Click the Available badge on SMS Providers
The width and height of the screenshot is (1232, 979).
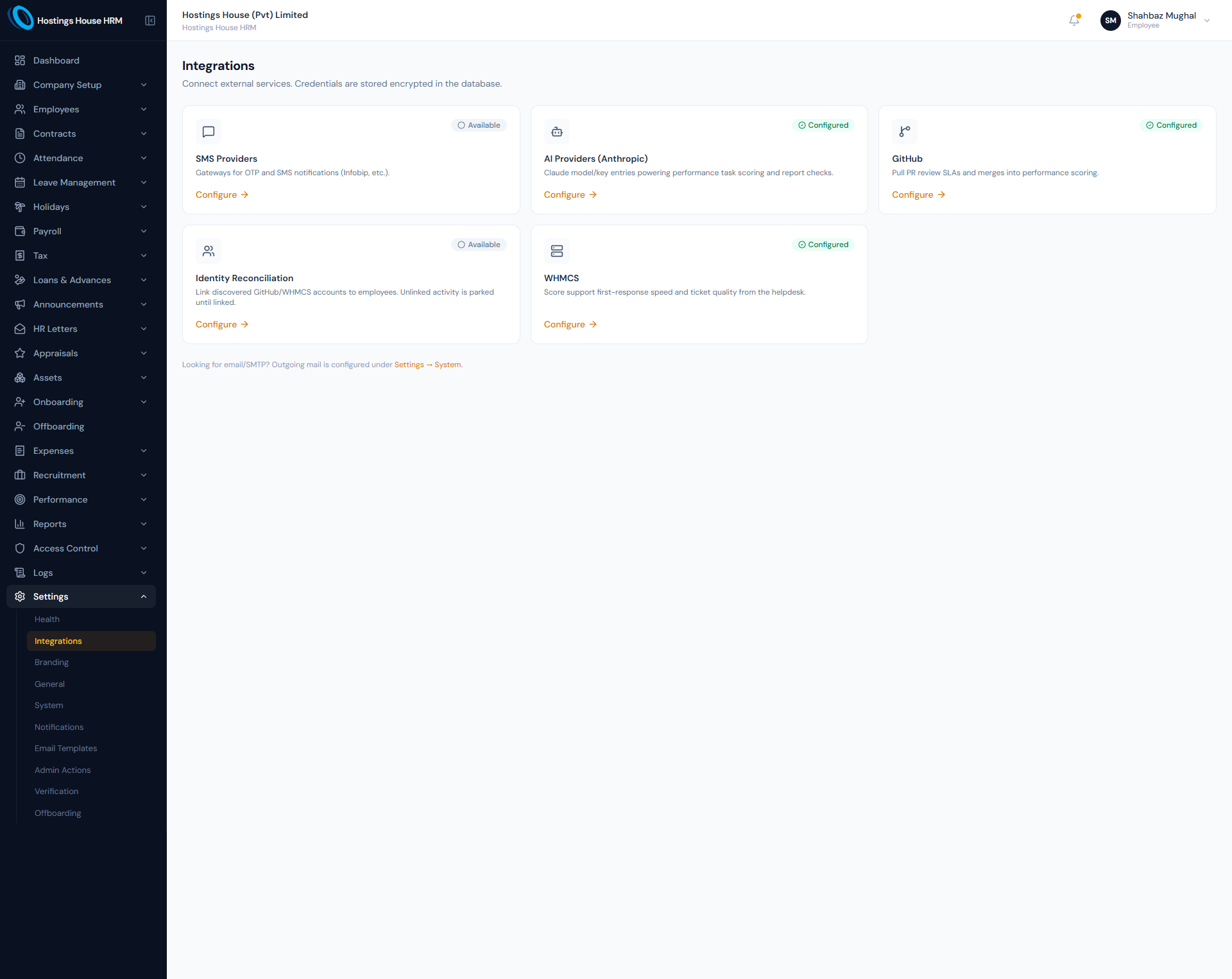pyautogui.click(x=479, y=125)
